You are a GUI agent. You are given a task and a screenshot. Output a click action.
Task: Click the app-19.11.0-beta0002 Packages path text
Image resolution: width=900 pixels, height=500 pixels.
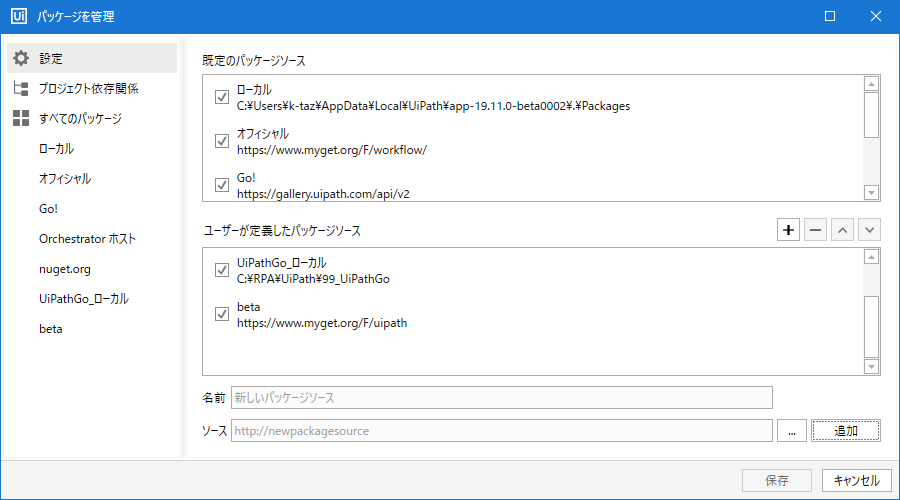pyautogui.click(x=433, y=106)
